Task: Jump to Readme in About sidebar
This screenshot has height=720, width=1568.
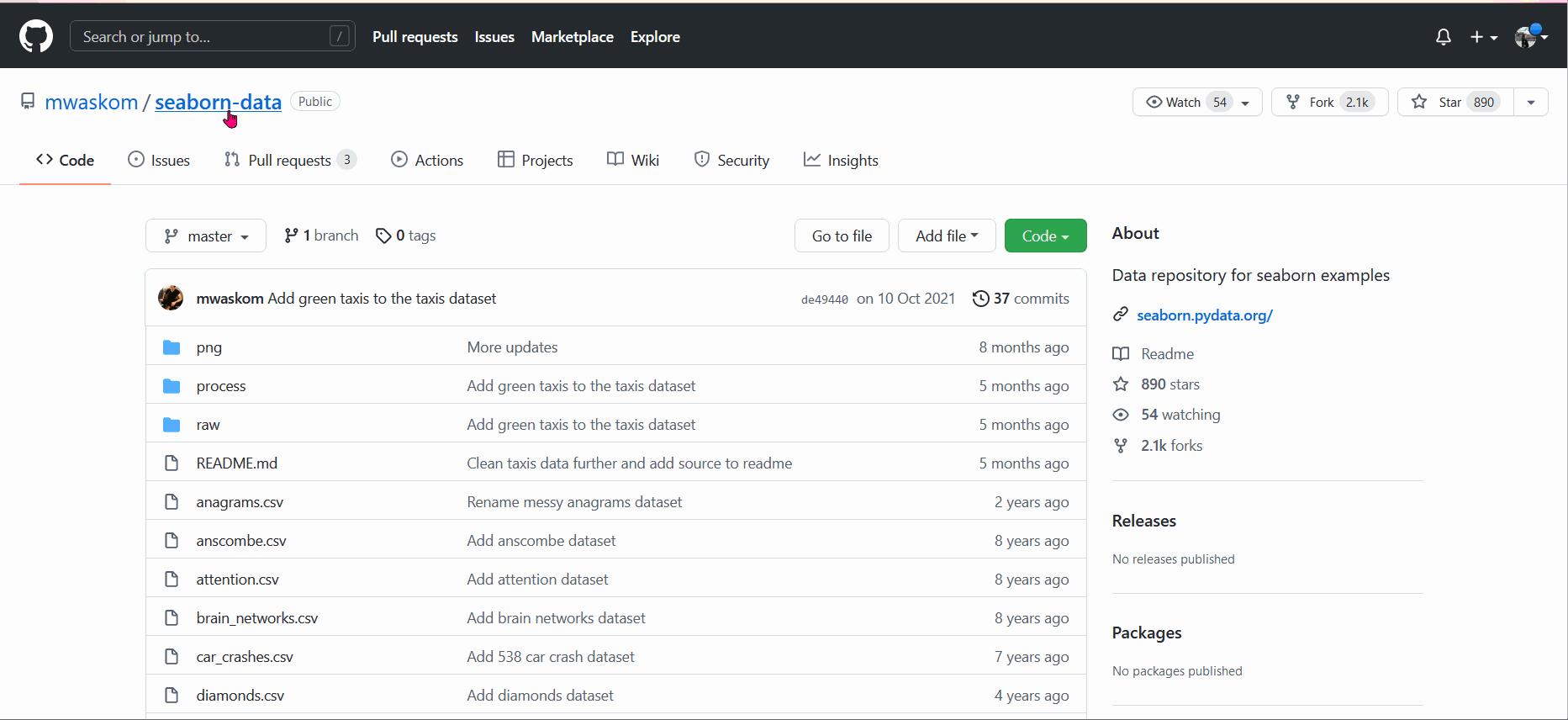Action: (1154, 354)
